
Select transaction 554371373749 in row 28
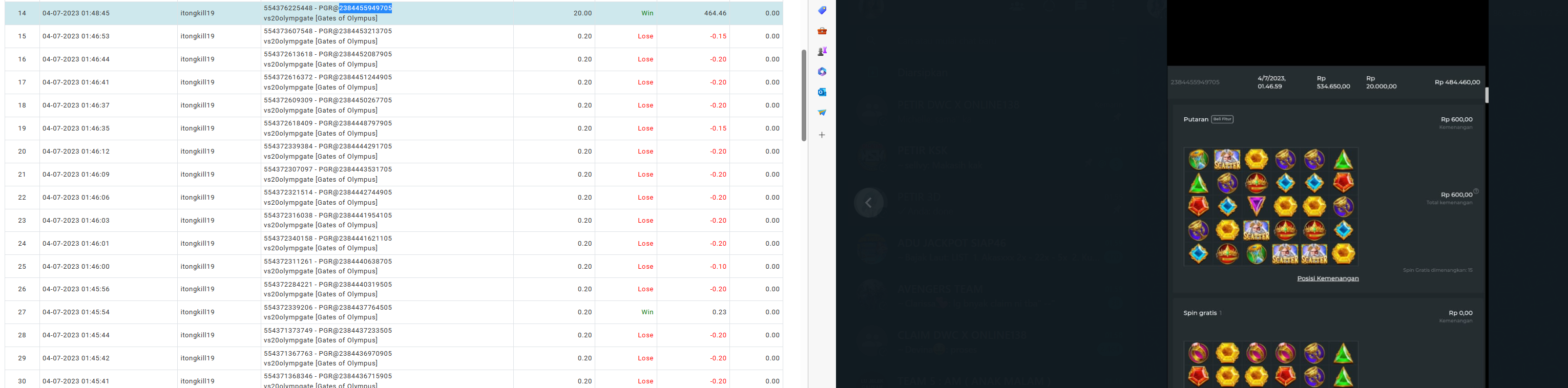coord(288,330)
